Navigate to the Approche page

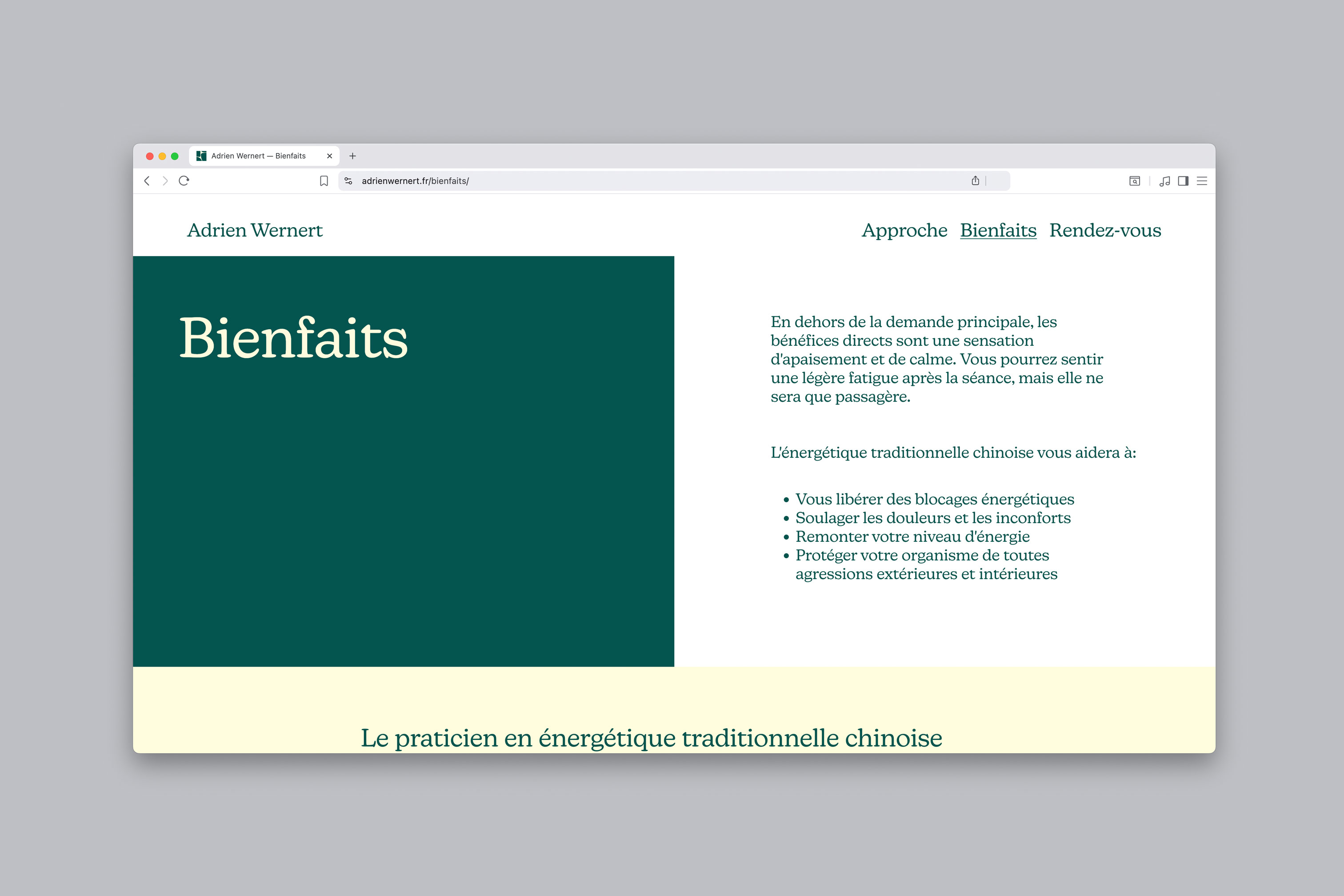[x=904, y=230]
